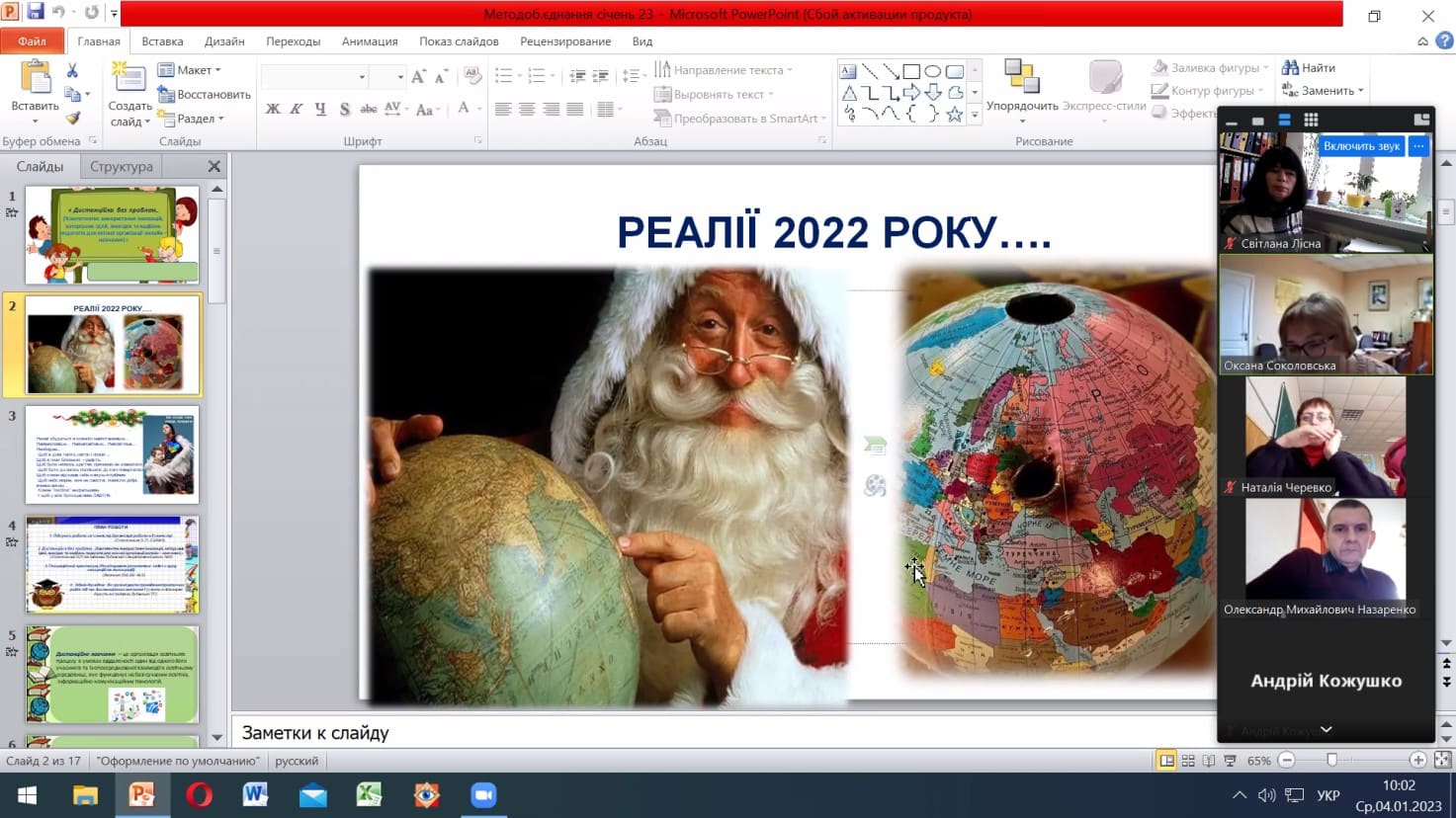The image size is (1456, 818).
Task: Fit slide to current window icon
Action: pyautogui.click(x=1443, y=760)
